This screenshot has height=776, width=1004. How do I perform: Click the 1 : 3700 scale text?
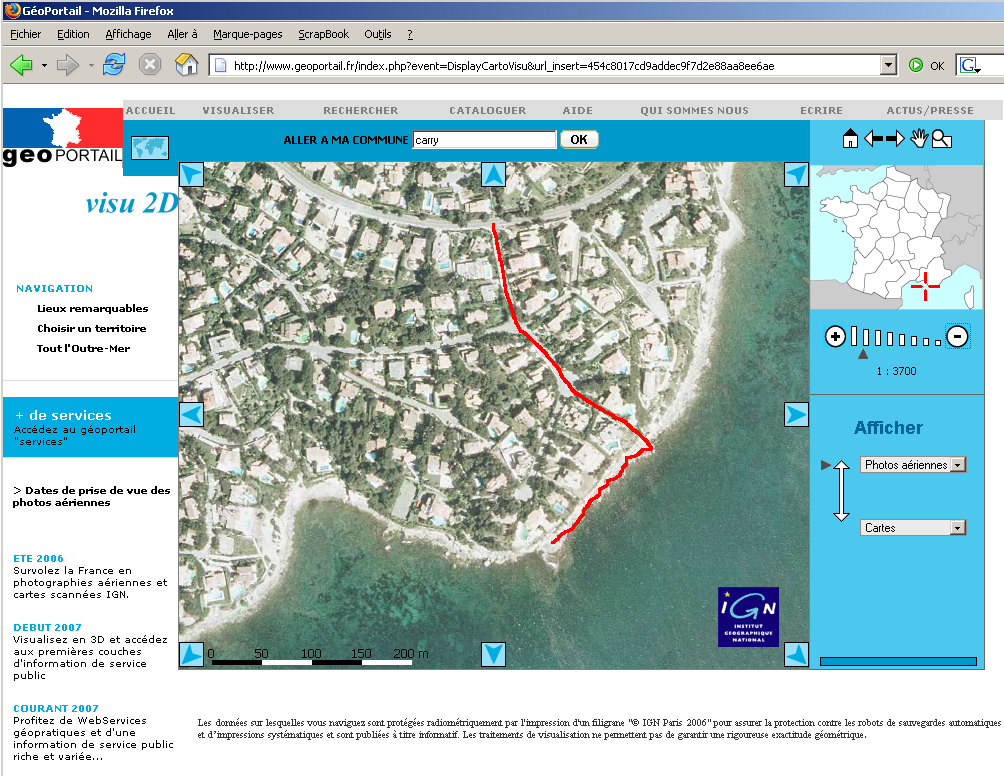tap(896, 371)
